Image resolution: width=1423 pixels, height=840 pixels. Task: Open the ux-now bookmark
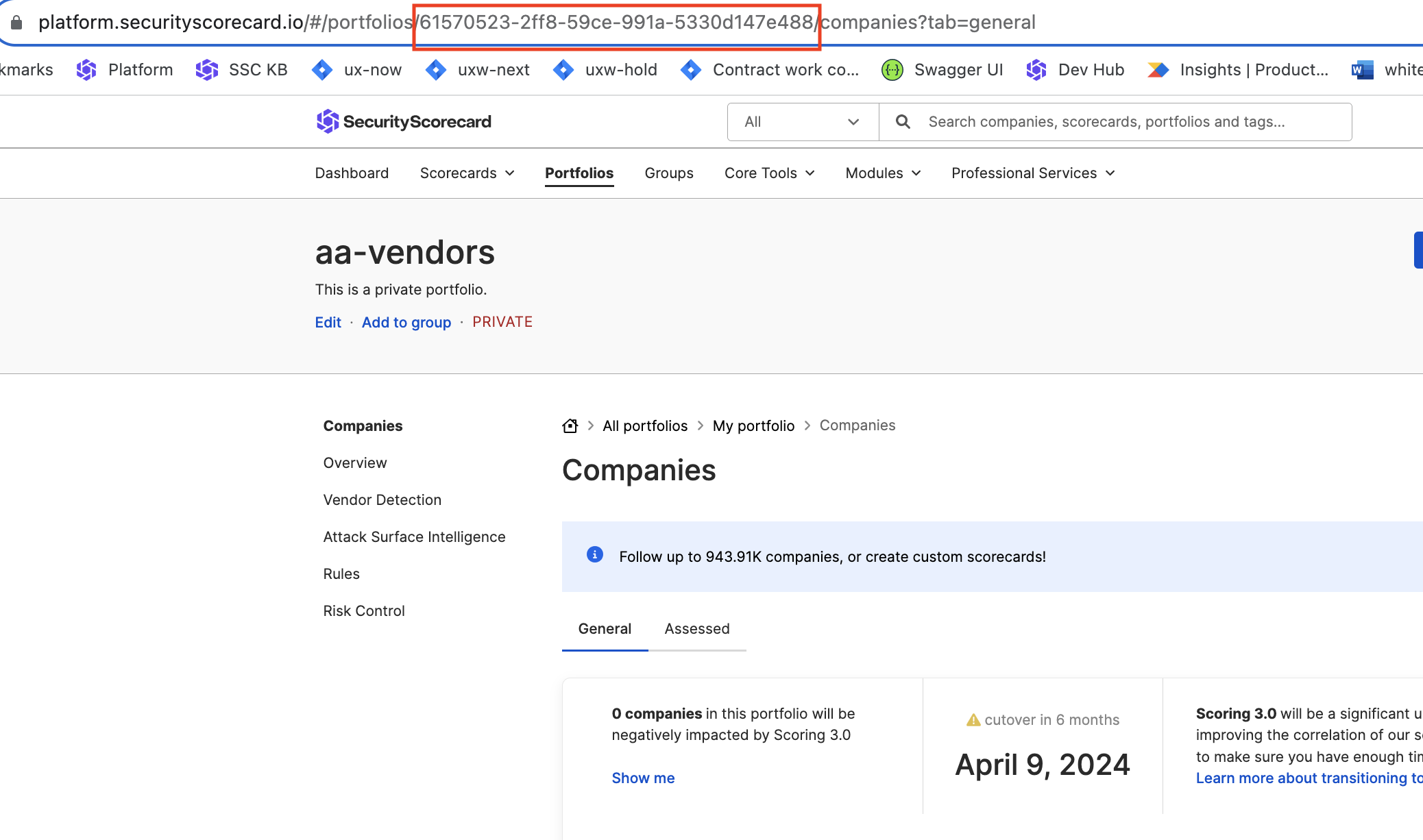click(374, 69)
